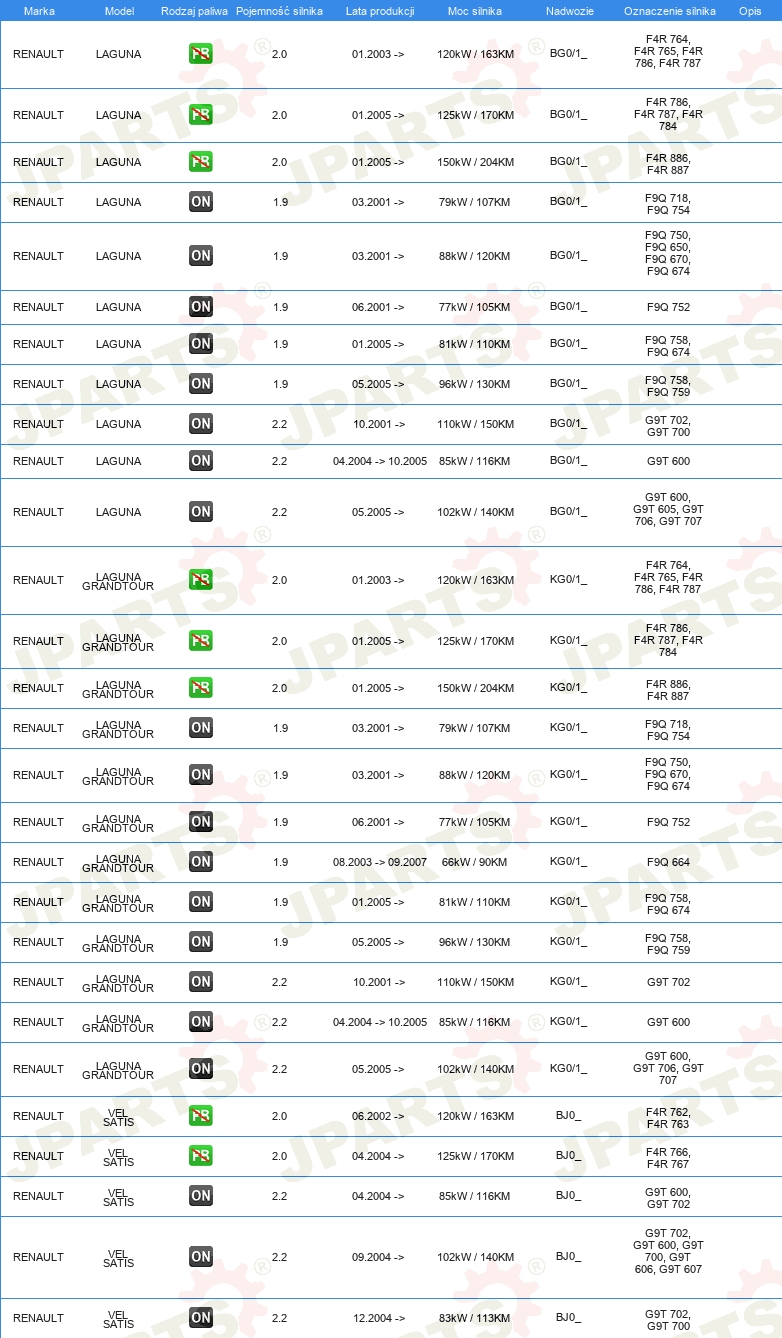Click ON diesel icon in Laguna 85kW / 116KM row
Image resolution: width=782 pixels, height=1338 pixels.
coord(201,461)
